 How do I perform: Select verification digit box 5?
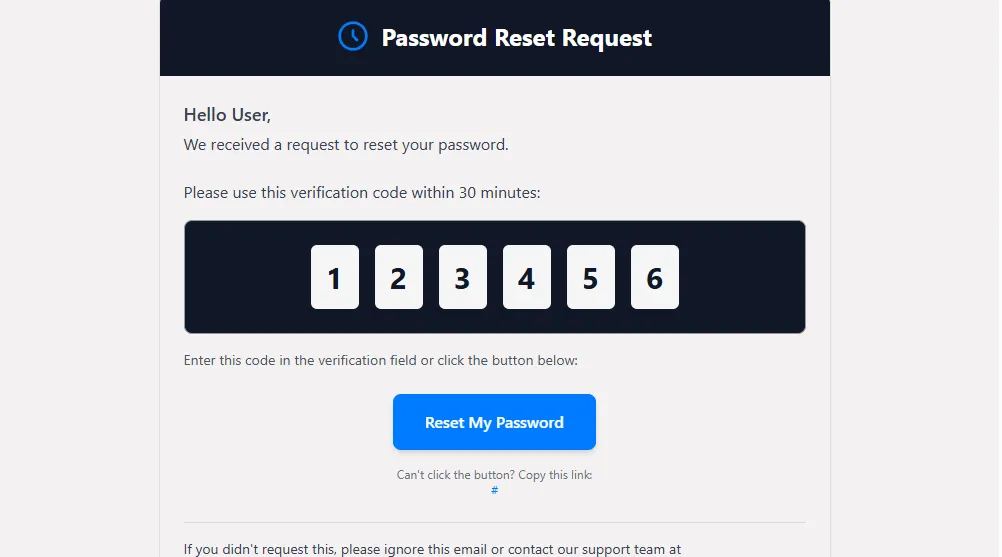click(591, 277)
